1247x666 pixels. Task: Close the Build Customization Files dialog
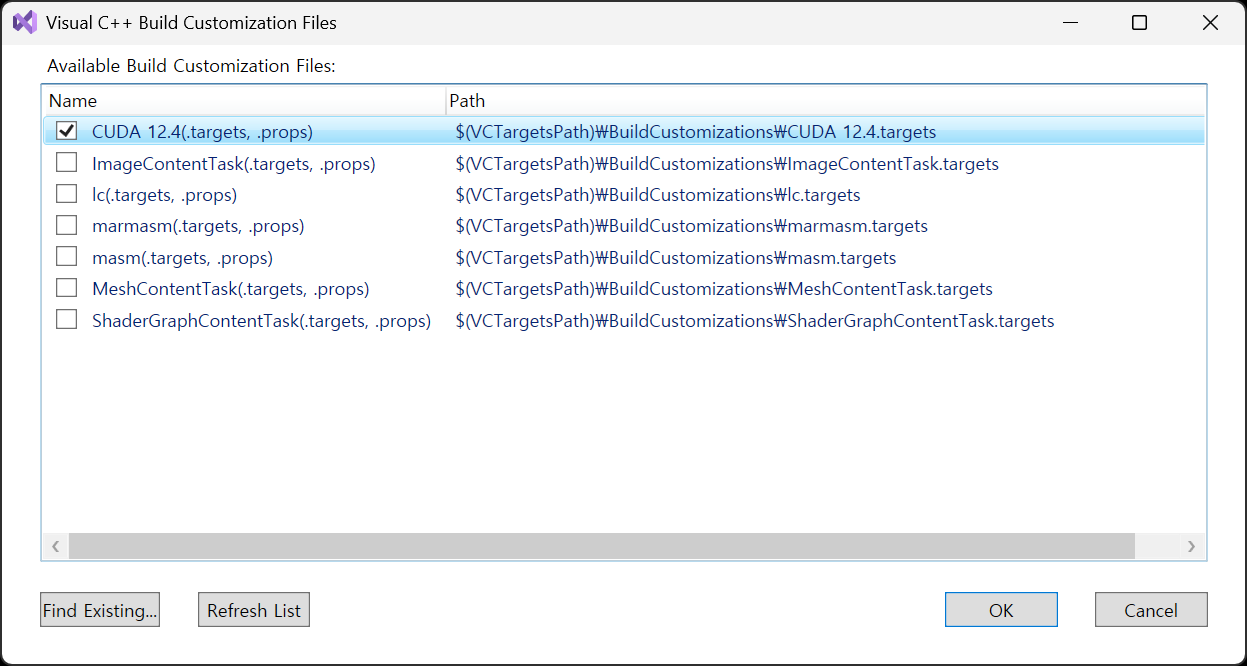click(x=1210, y=22)
